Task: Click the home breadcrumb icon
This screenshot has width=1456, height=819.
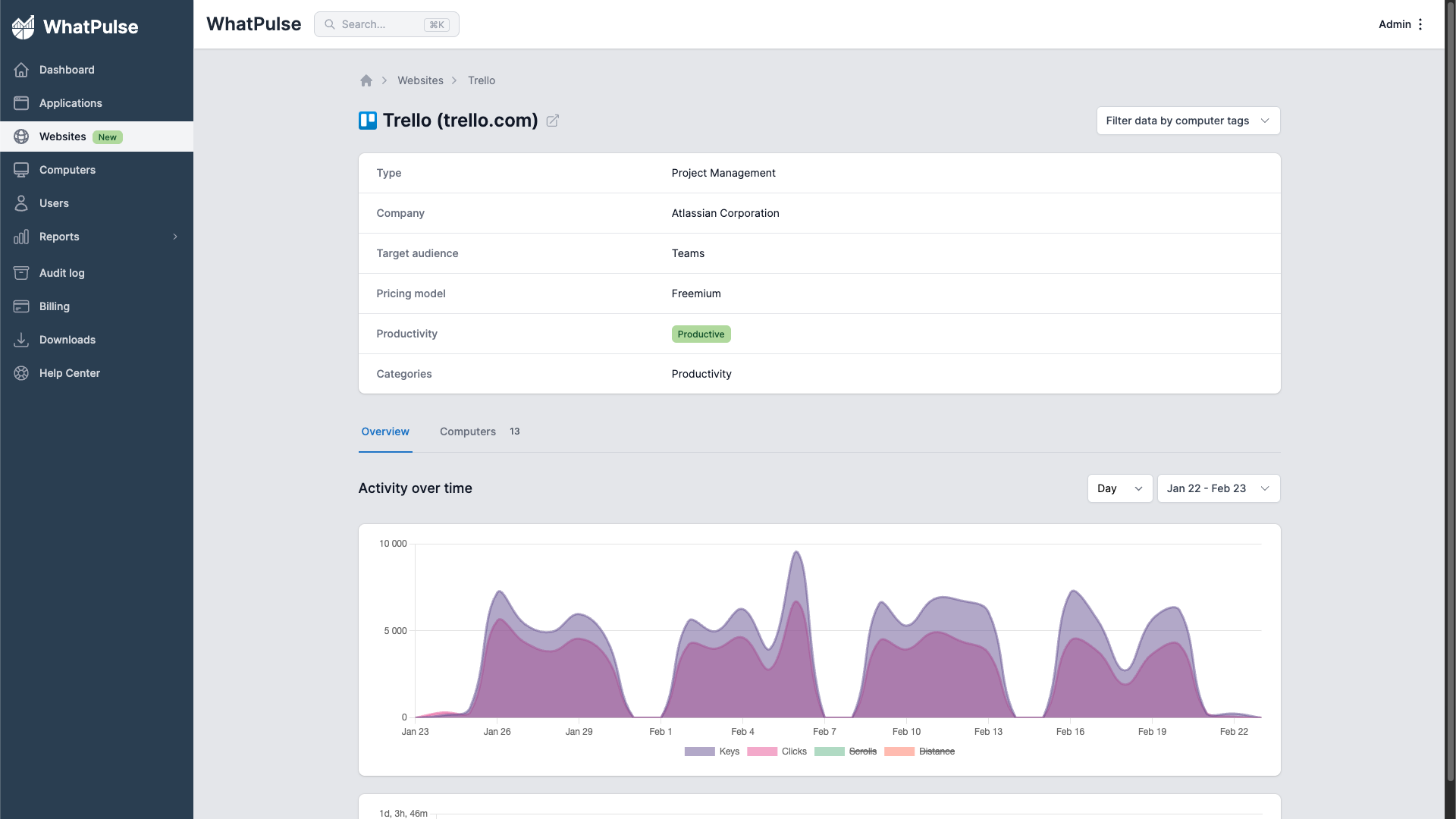Action: [366, 80]
